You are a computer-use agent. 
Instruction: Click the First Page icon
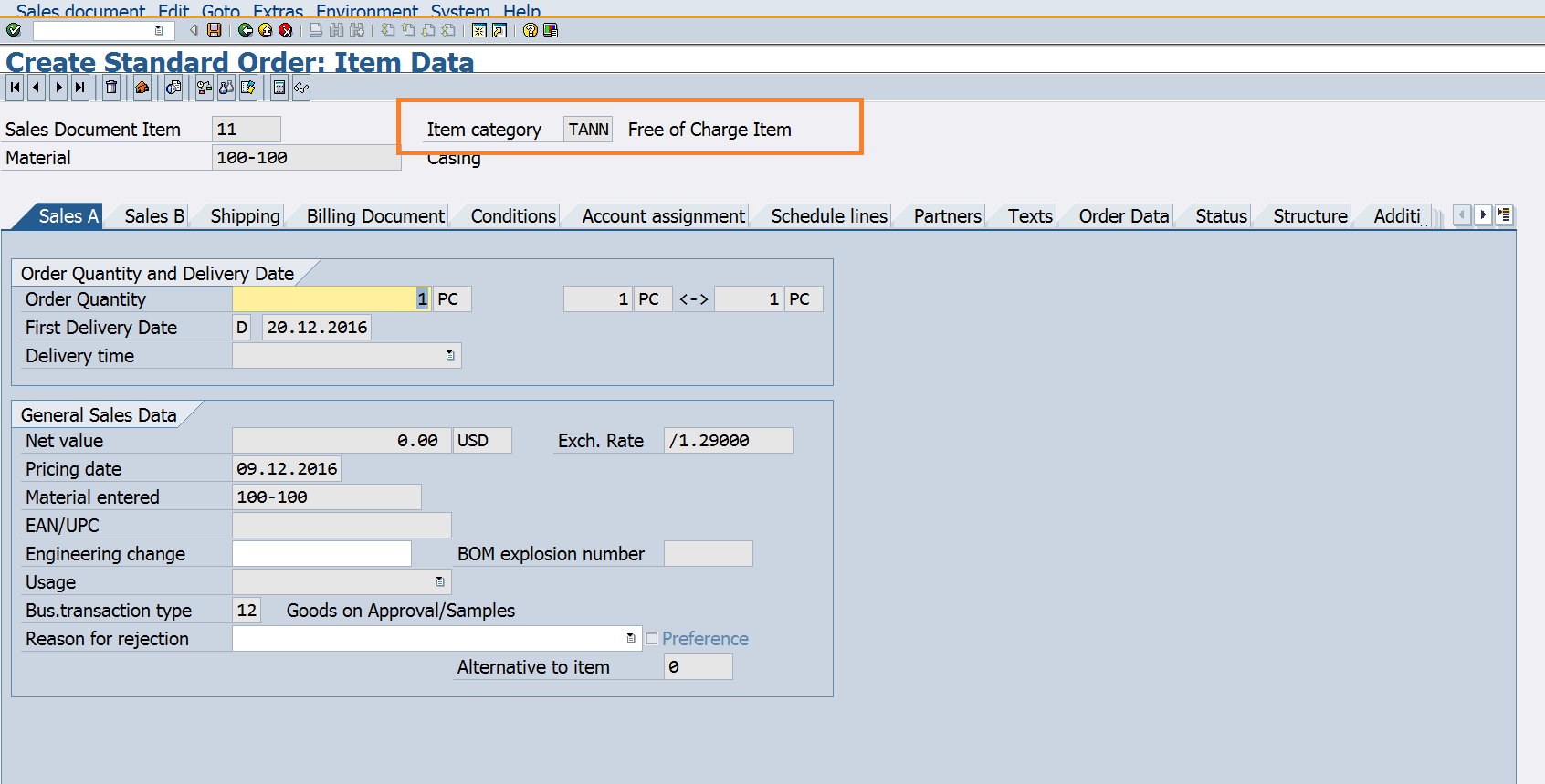pos(388,30)
